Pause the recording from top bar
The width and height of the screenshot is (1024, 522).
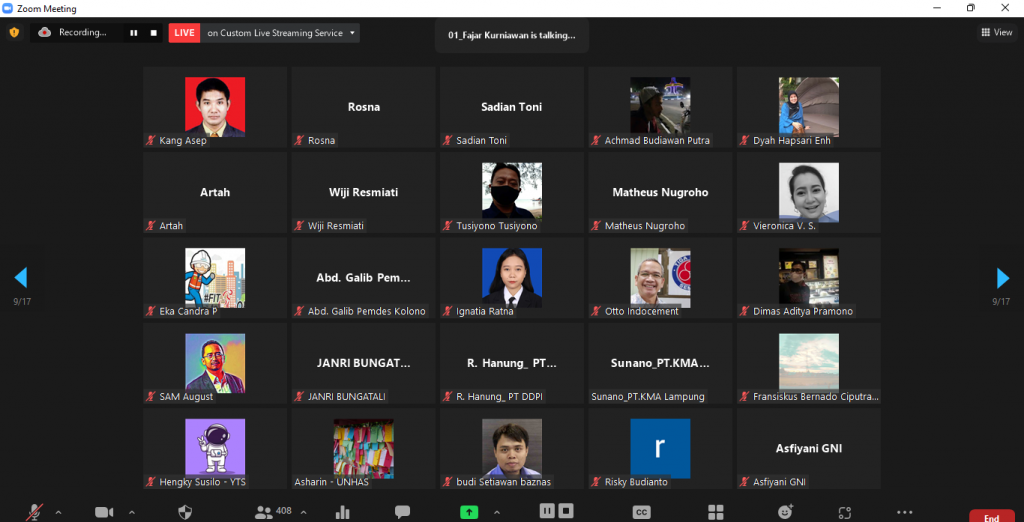(x=133, y=33)
